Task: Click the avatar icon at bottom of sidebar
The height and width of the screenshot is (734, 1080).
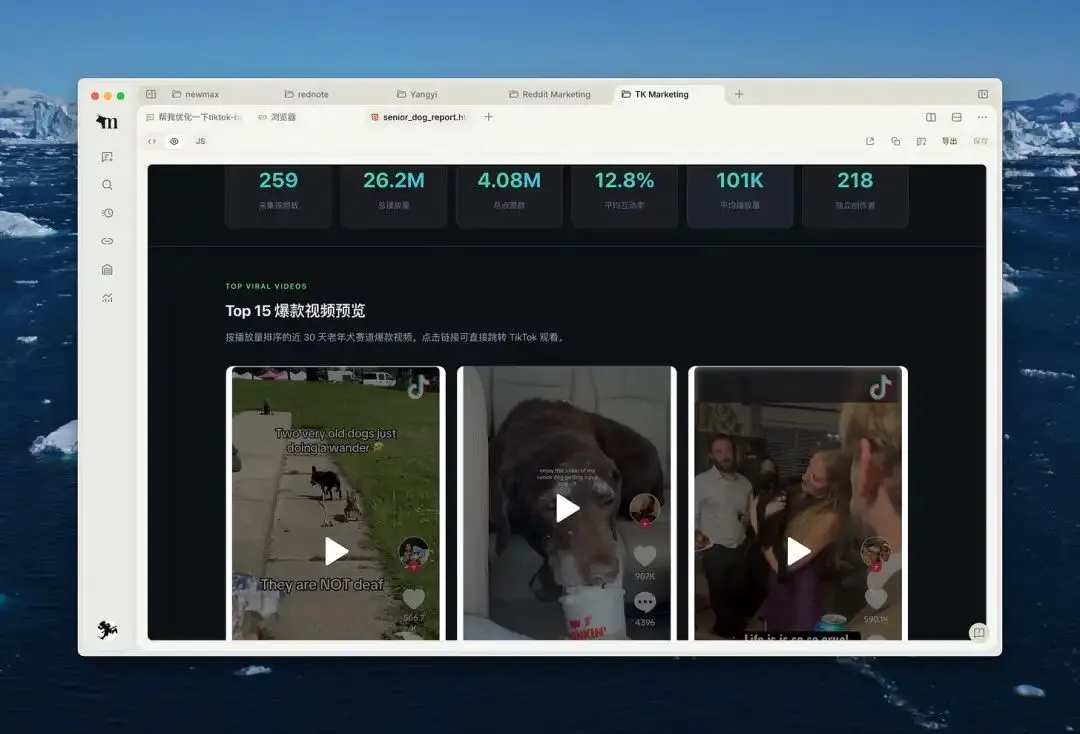Action: click(x=107, y=629)
